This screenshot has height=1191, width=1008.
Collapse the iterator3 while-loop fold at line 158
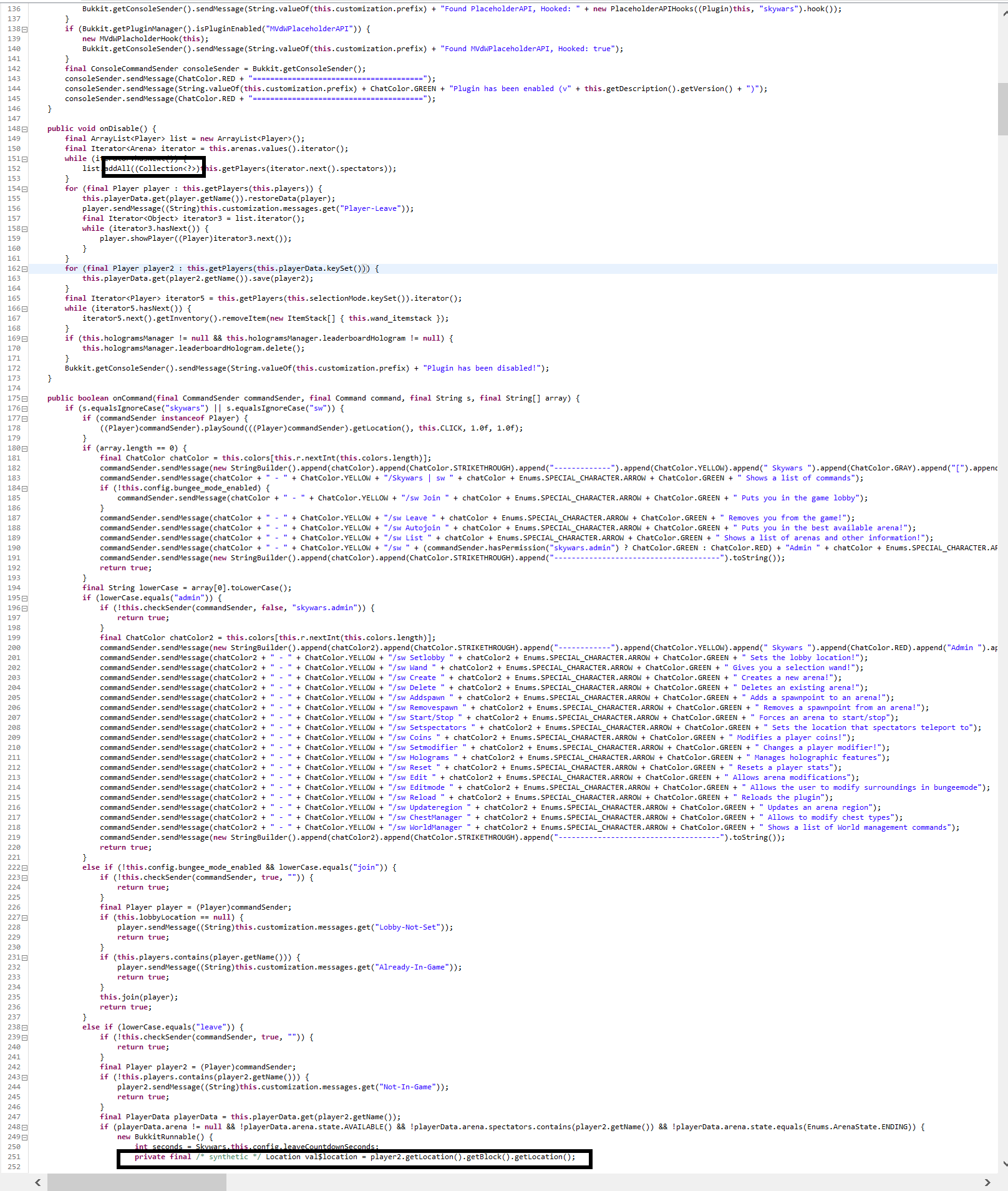coord(24,228)
